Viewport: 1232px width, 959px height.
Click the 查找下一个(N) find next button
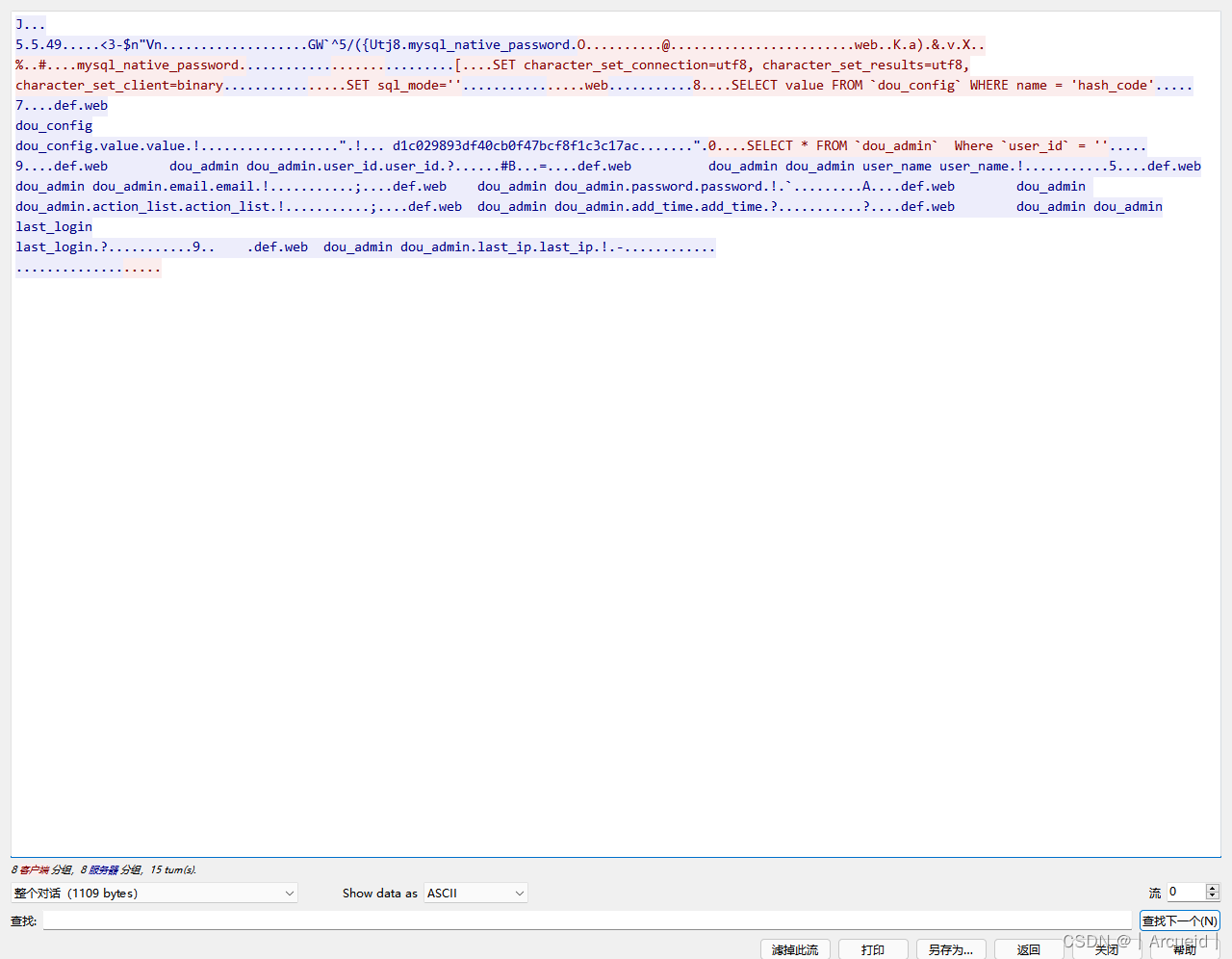pyautogui.click(x=1180, y=920)
